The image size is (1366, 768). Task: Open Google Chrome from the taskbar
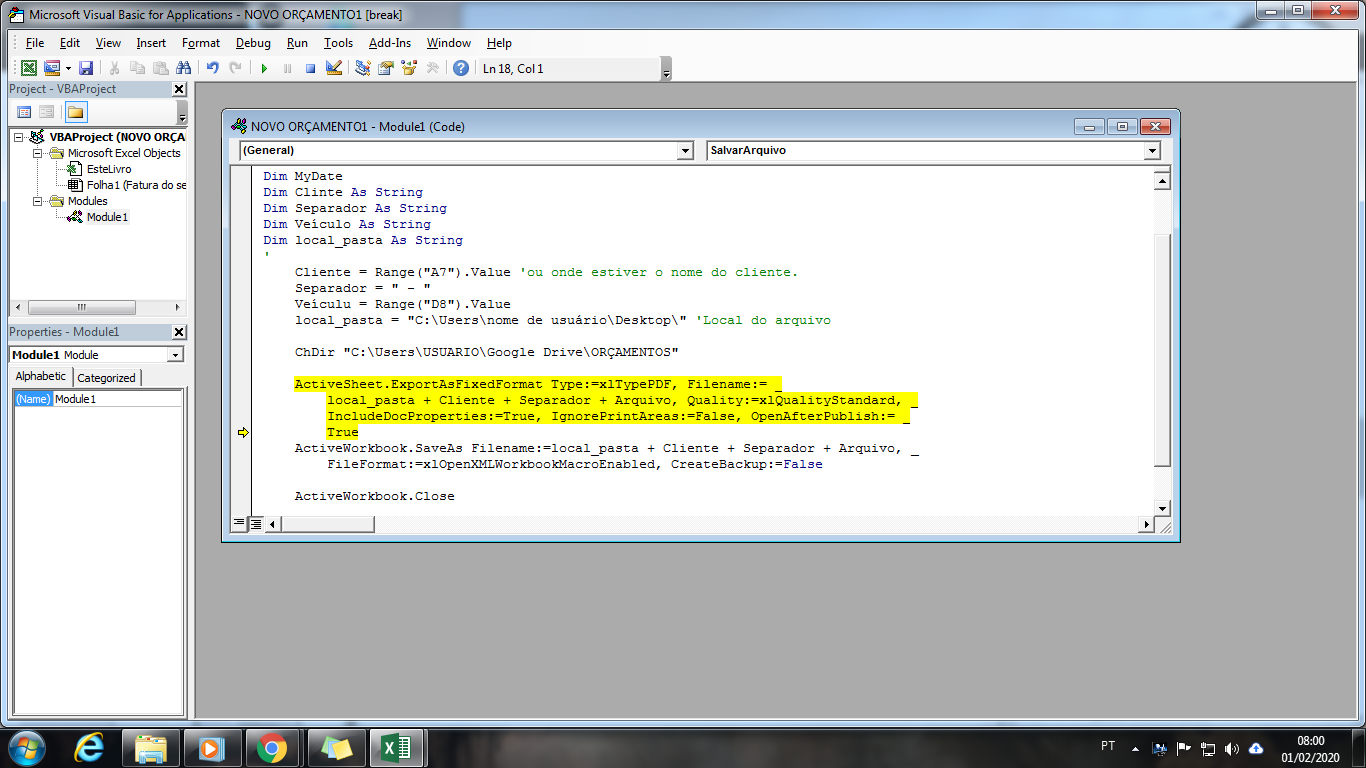pyautogui.click(x=272, y=748)
